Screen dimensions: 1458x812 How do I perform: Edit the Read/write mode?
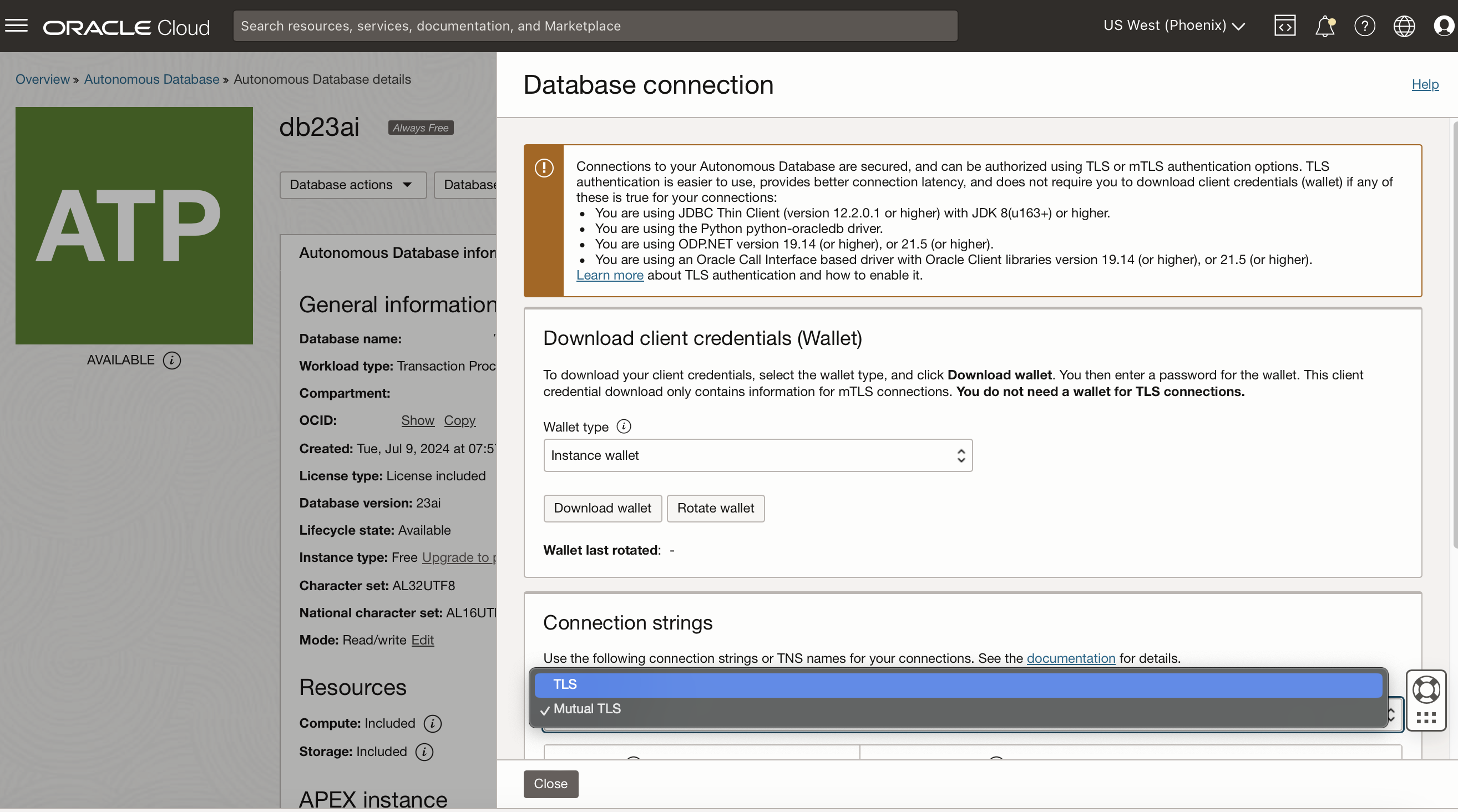(x=422, y=641)
